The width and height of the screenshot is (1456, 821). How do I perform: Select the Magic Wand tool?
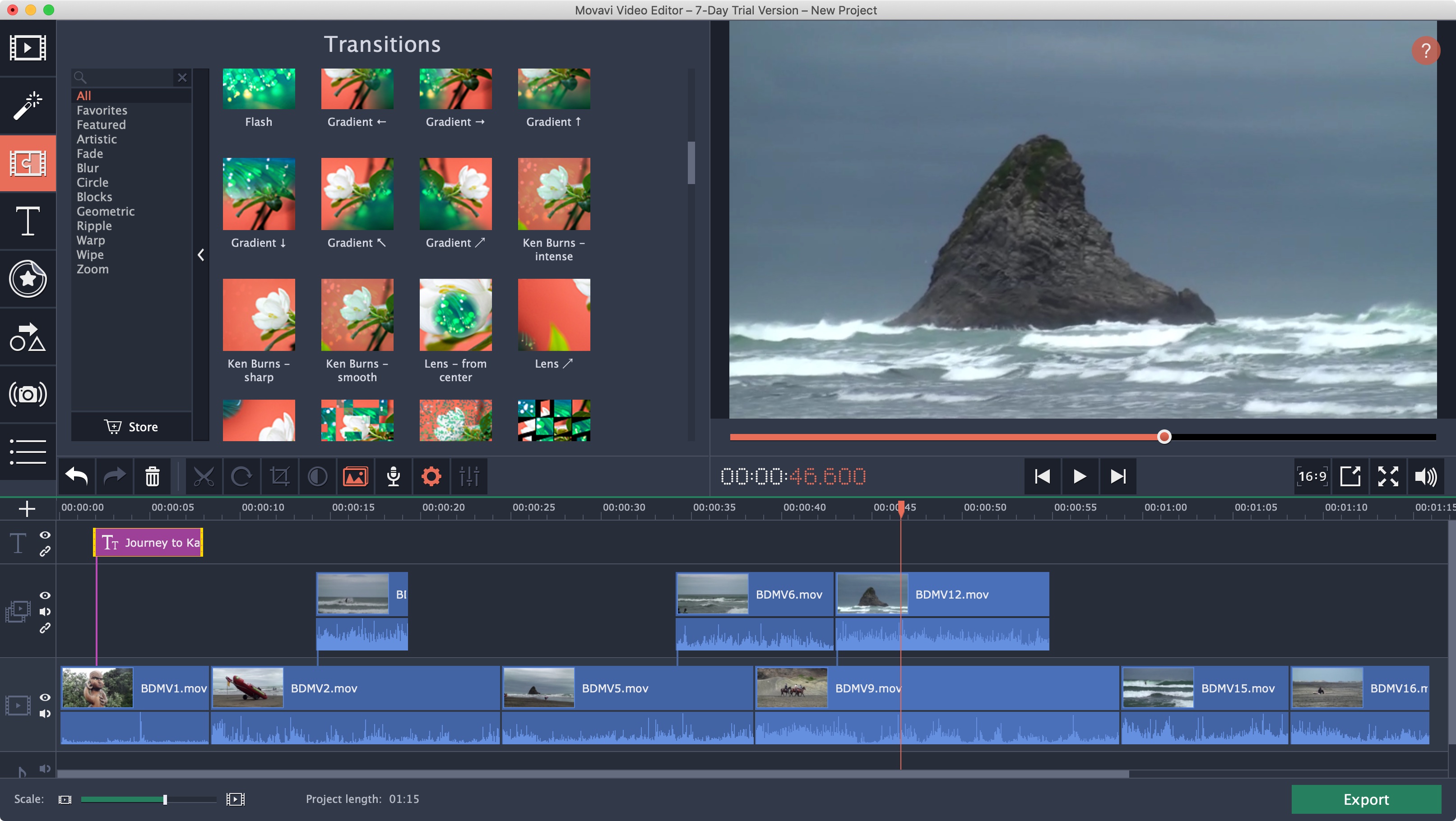[x=27, y=103]
